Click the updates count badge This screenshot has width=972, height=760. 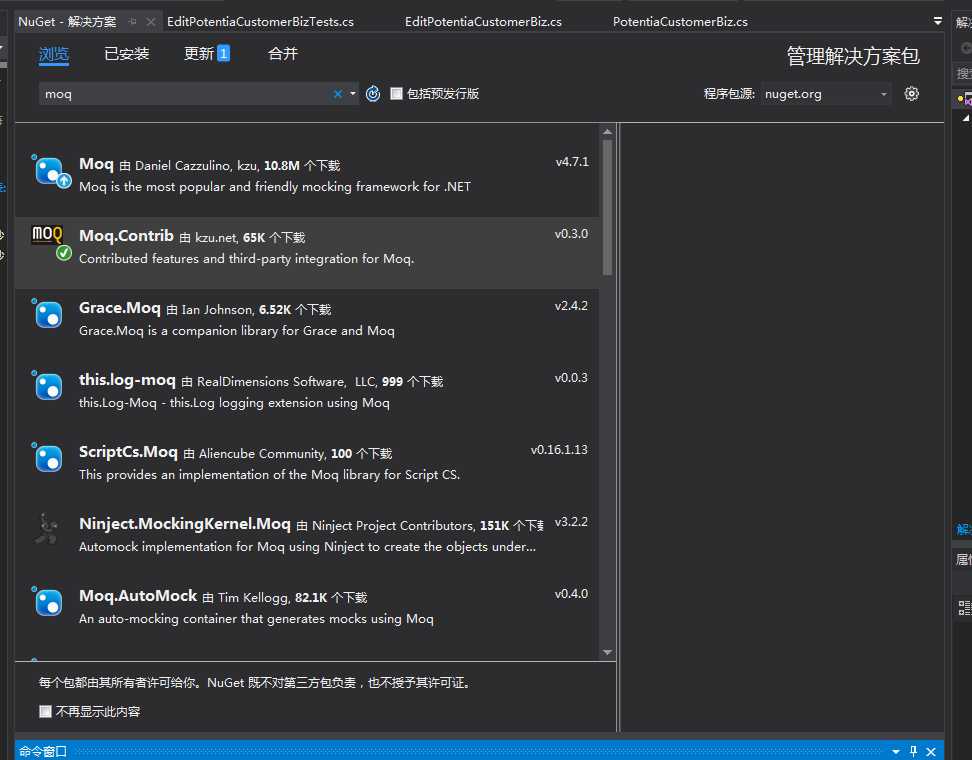[224, 53]
